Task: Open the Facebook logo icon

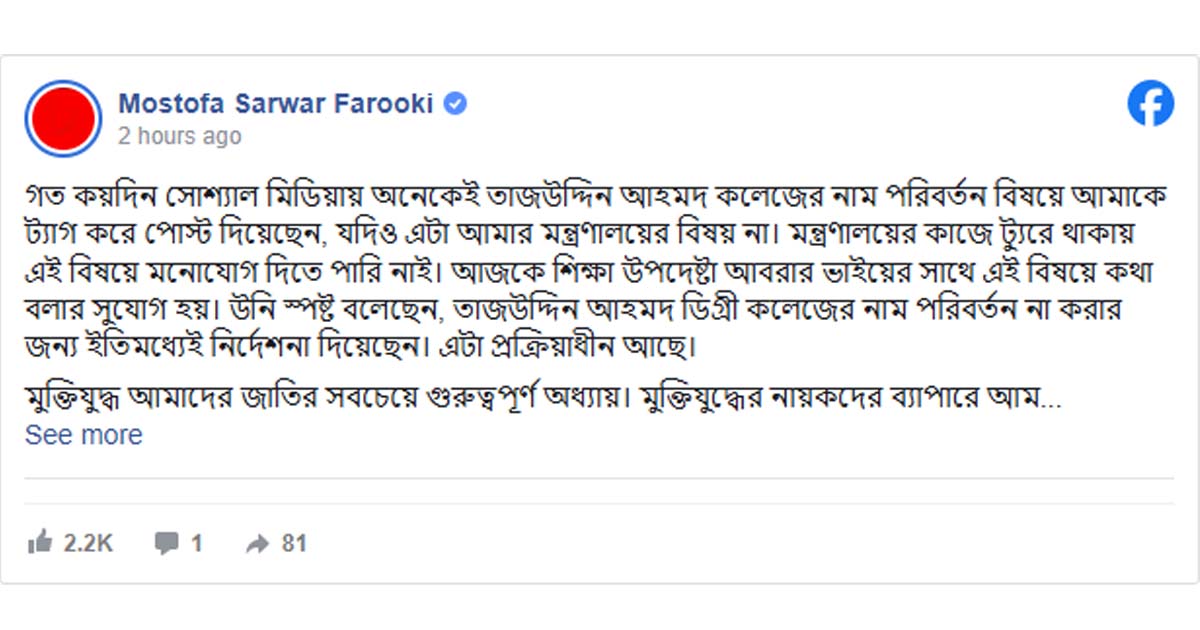Action: click(x=1150, y=103)
